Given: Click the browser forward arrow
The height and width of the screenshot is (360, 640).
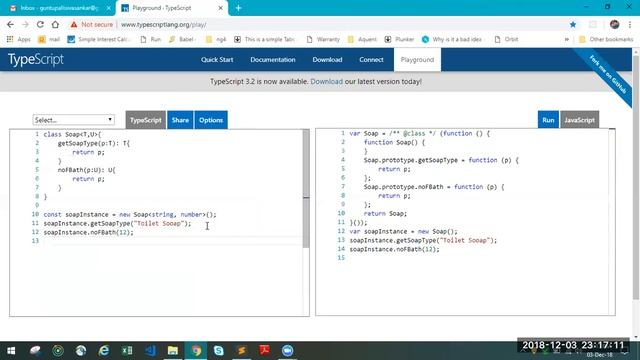Looking at the screenshot, I should pos(25,24).
